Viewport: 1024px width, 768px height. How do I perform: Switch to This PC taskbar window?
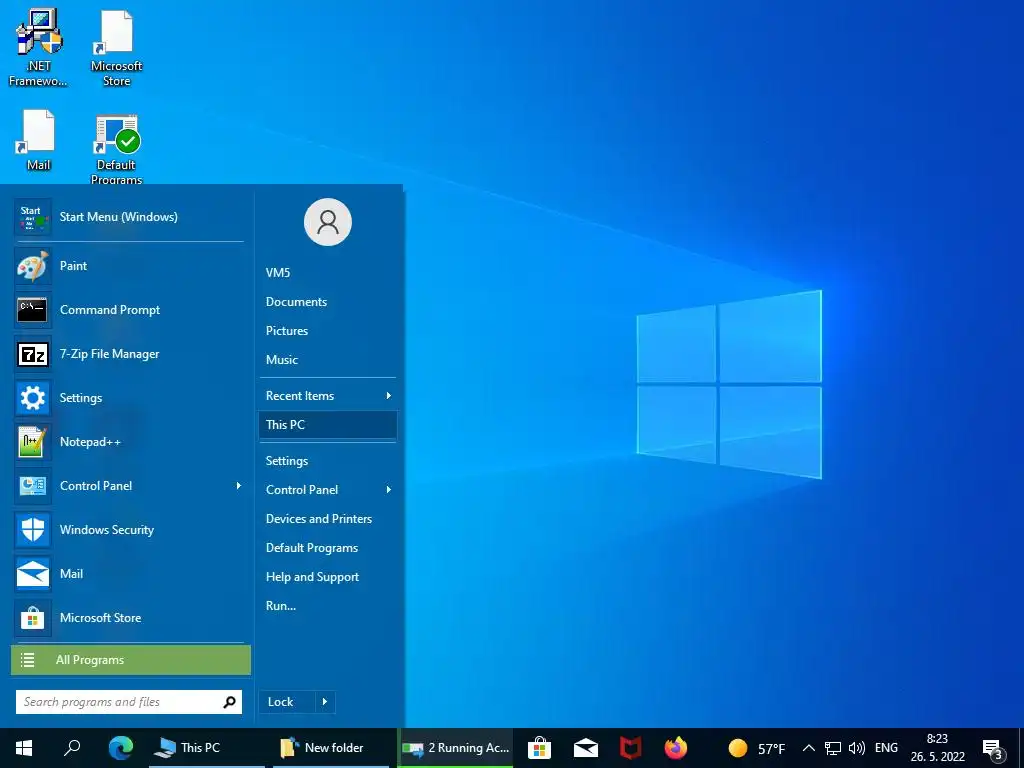pyautogui.click(x=206, y=748)
